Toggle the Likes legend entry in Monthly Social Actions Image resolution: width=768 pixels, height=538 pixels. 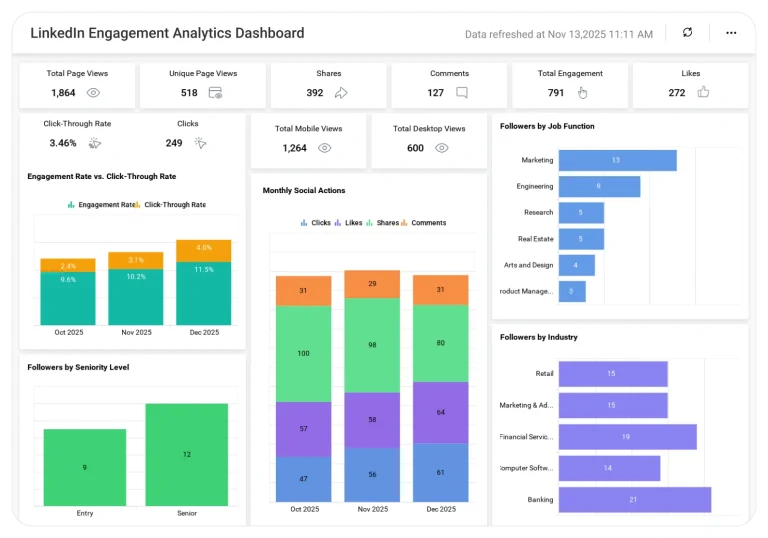[x=348, y=222]
